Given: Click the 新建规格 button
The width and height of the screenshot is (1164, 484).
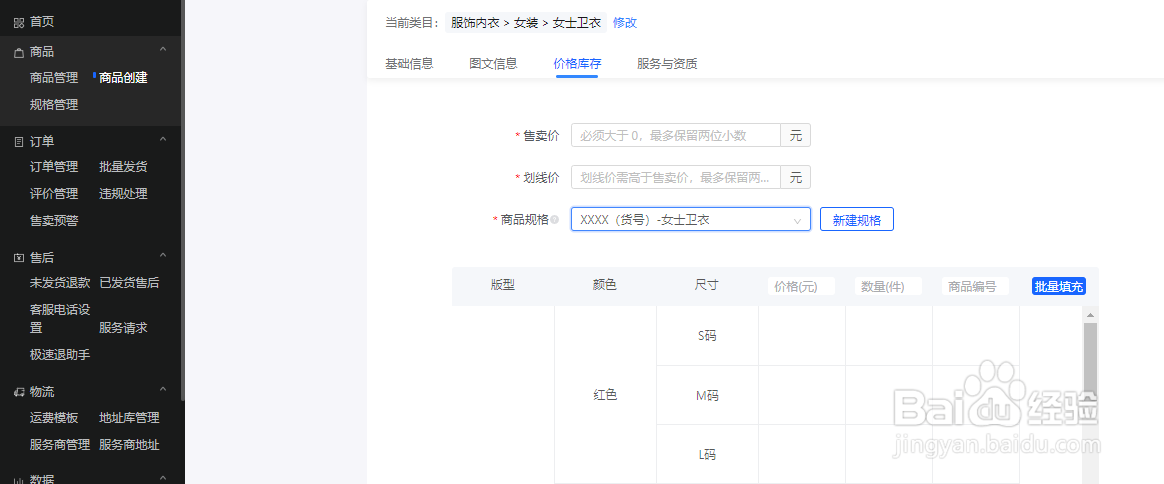Looking at the screenshot, I should point(857,220).
